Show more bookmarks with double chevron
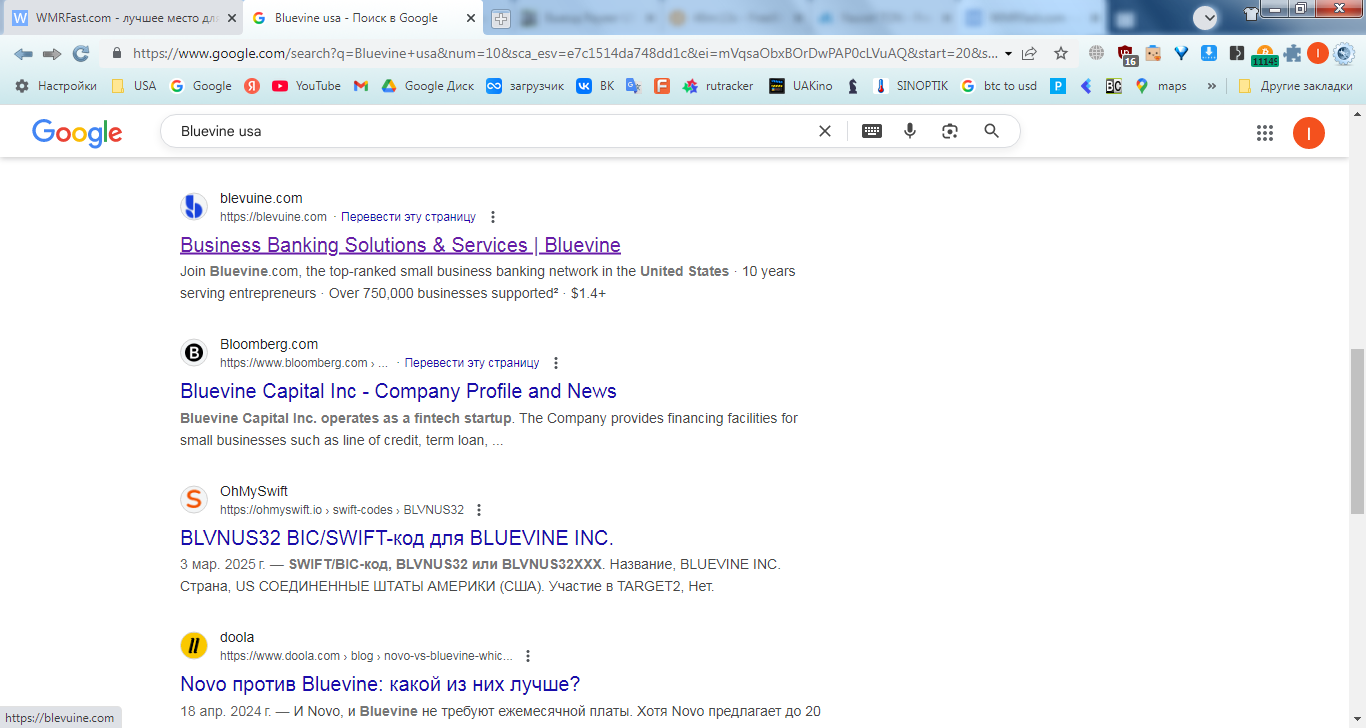The height and width of the screenshot is (728, 1366). pyautogui.click(x=1212, y=86)
